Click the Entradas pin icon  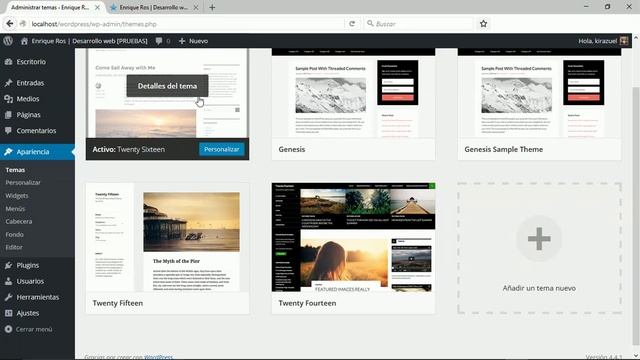point(8,83)
